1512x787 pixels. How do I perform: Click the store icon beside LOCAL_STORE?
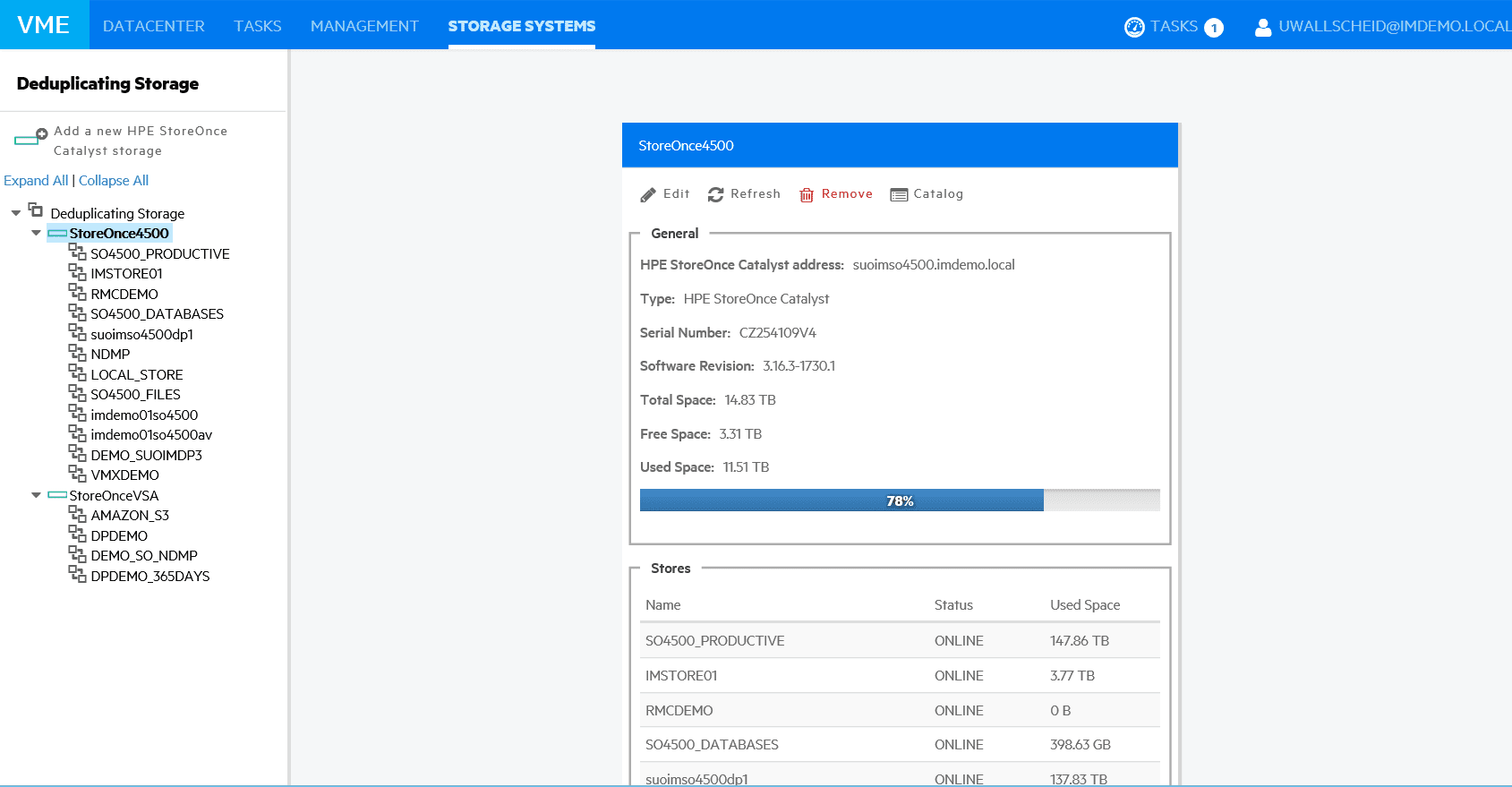pos(78,372)
